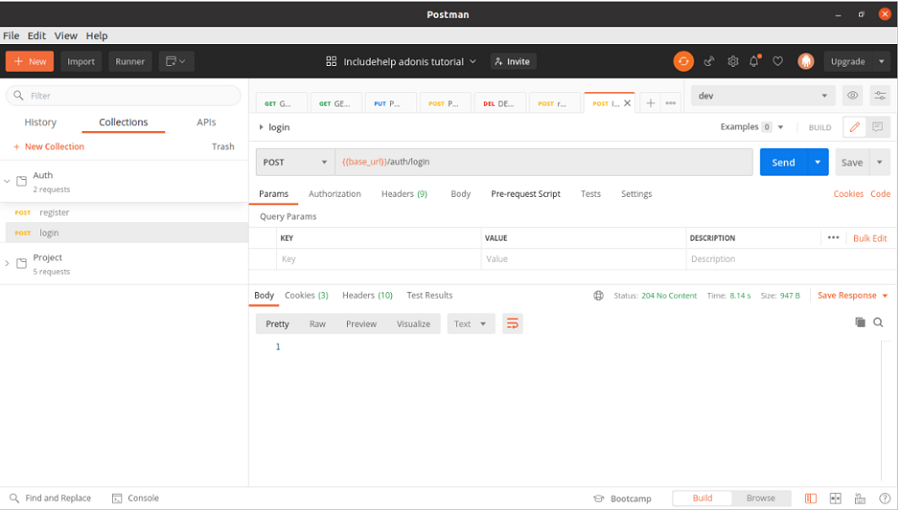The height and width of the screenshot is (510, 900).
Task: Click the Invite button
Action: [x=513, y=61]
